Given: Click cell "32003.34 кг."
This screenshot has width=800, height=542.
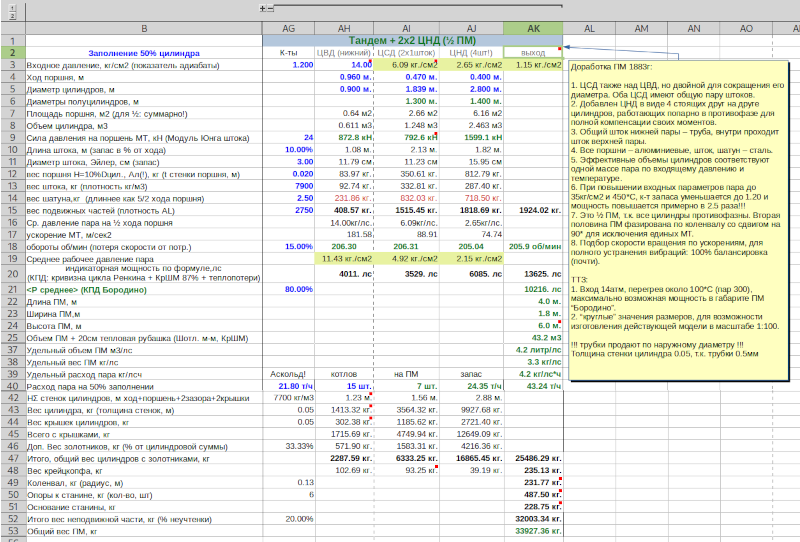Looking at the screenshot, I should [533, 519].
